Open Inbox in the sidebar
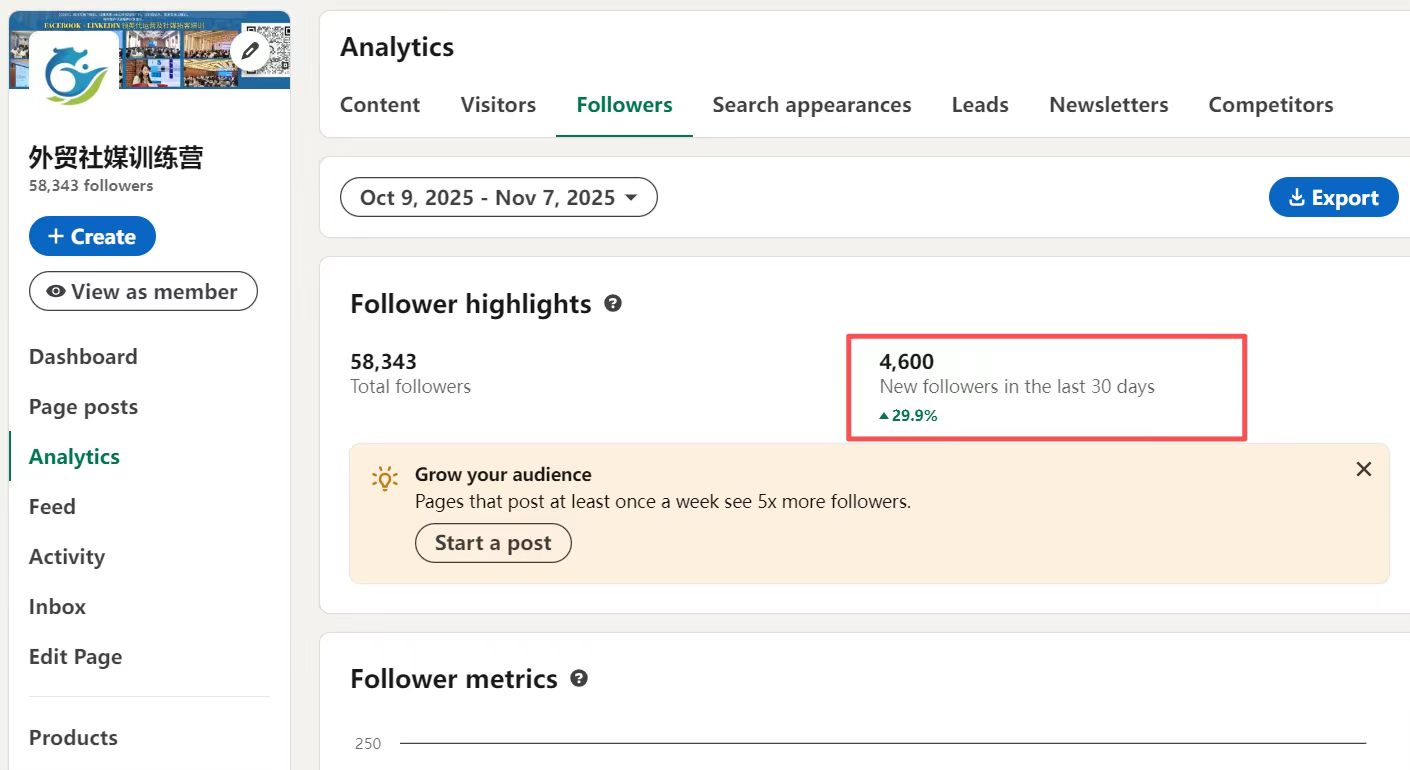Viewport: 1410px width, 770px height. pyautogui.click(x=57, y=607)
